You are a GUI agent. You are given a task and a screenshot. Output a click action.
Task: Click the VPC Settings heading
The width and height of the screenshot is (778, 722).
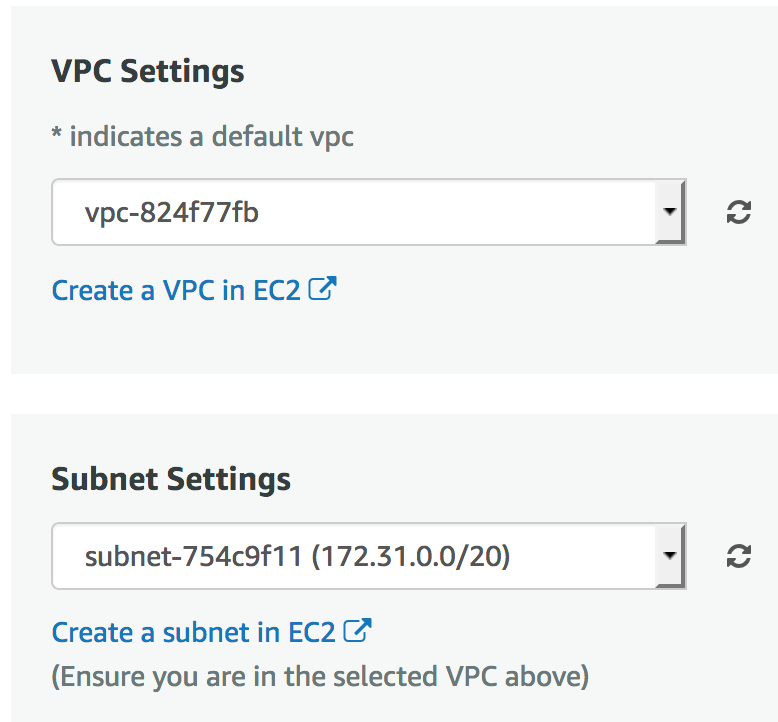147,72
